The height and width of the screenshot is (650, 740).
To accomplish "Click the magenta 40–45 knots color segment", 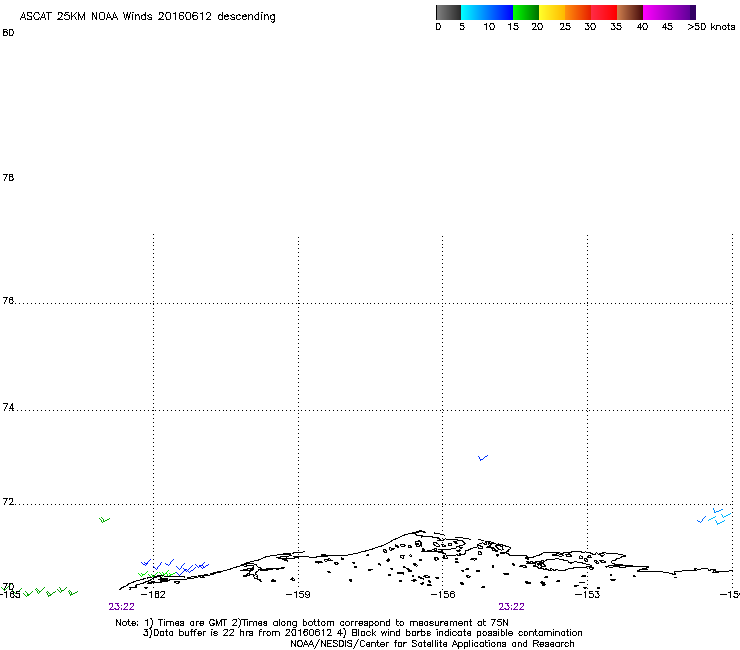I will 656,12.
